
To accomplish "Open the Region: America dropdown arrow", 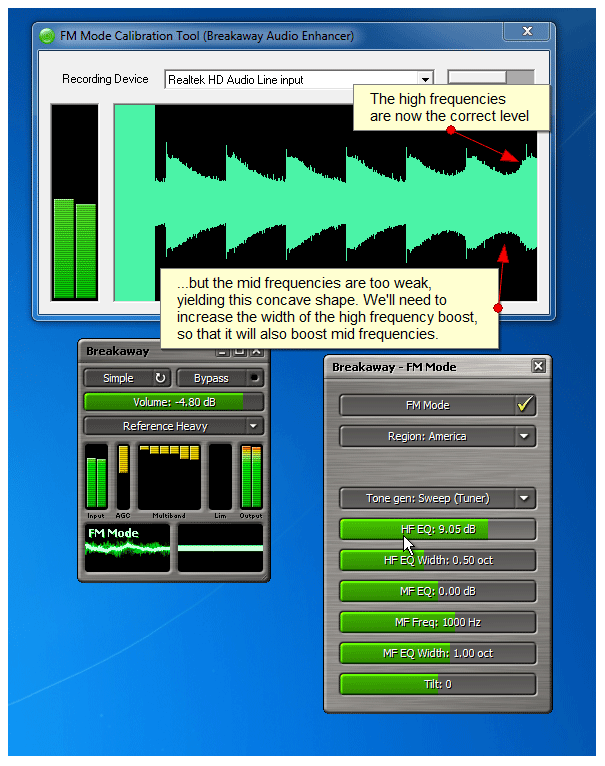I will [524, 436].
